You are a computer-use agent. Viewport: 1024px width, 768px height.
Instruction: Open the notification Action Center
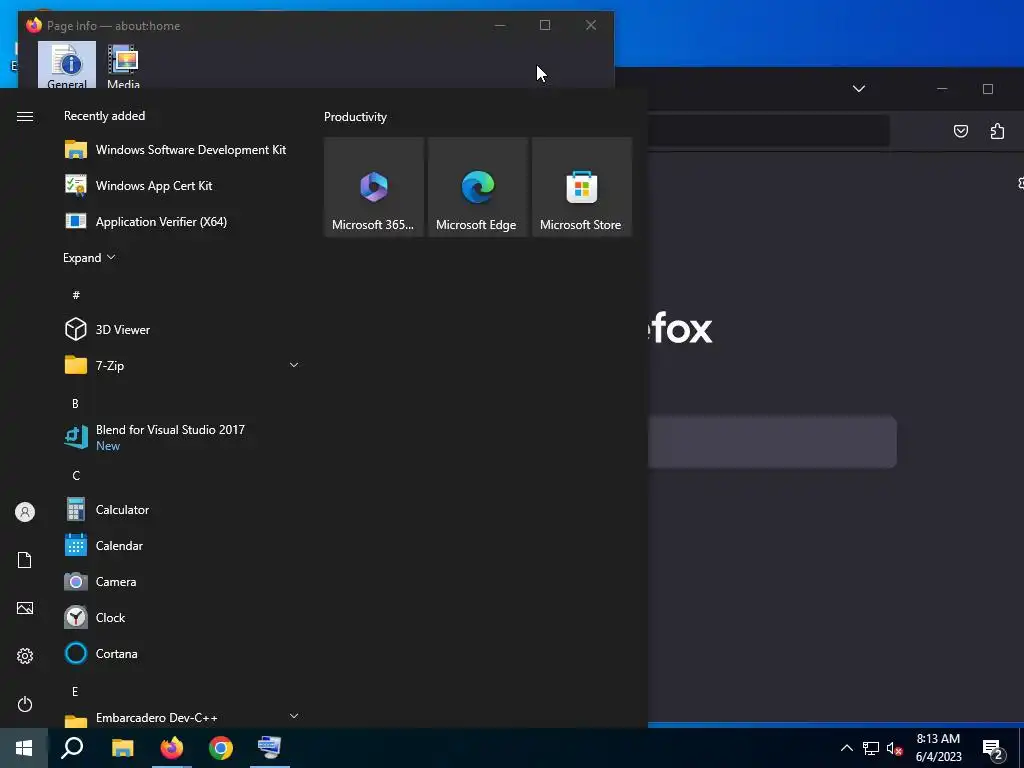(993, 748)
